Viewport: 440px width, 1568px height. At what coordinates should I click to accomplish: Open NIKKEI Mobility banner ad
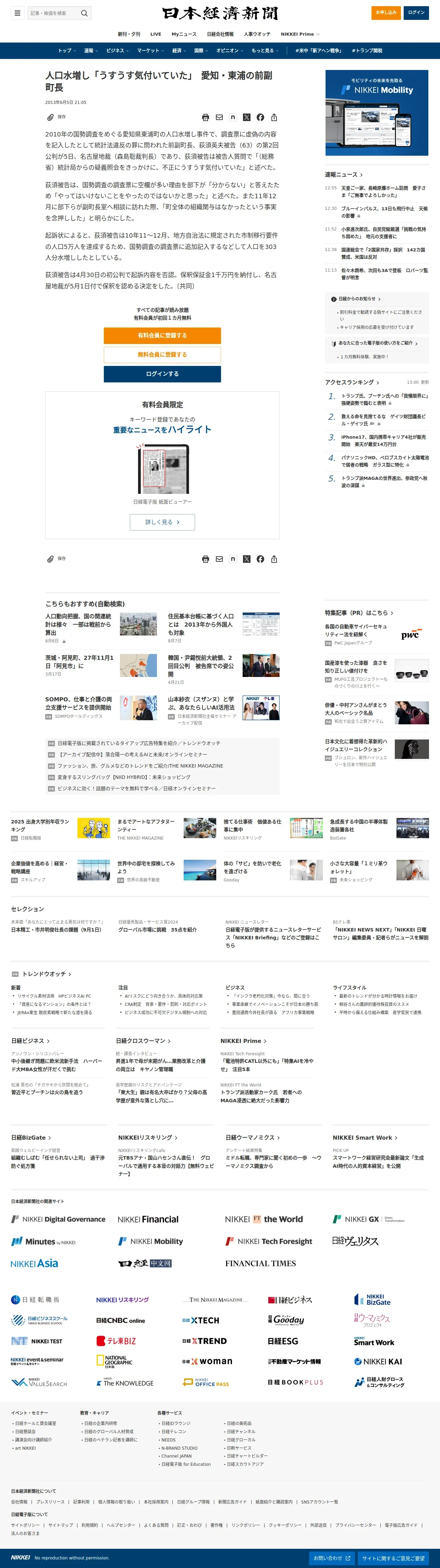pos(377,112)
